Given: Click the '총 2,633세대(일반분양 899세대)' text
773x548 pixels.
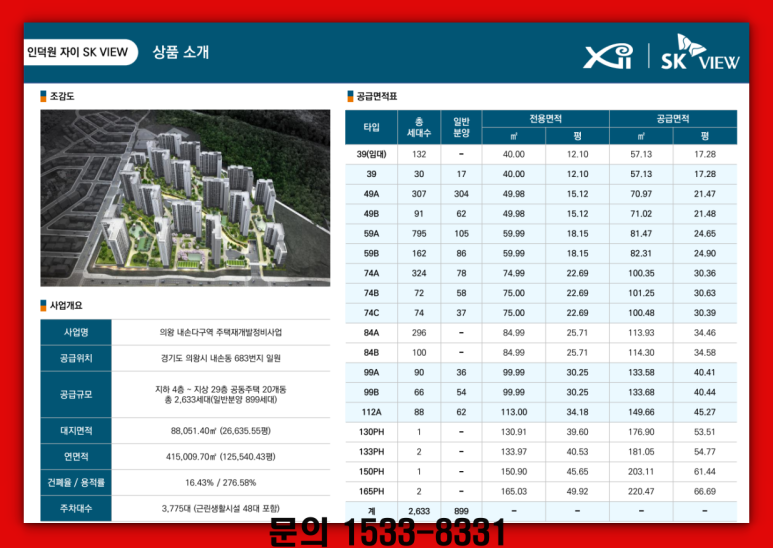Looking at the screenshot, I should [x=221, y=400].
